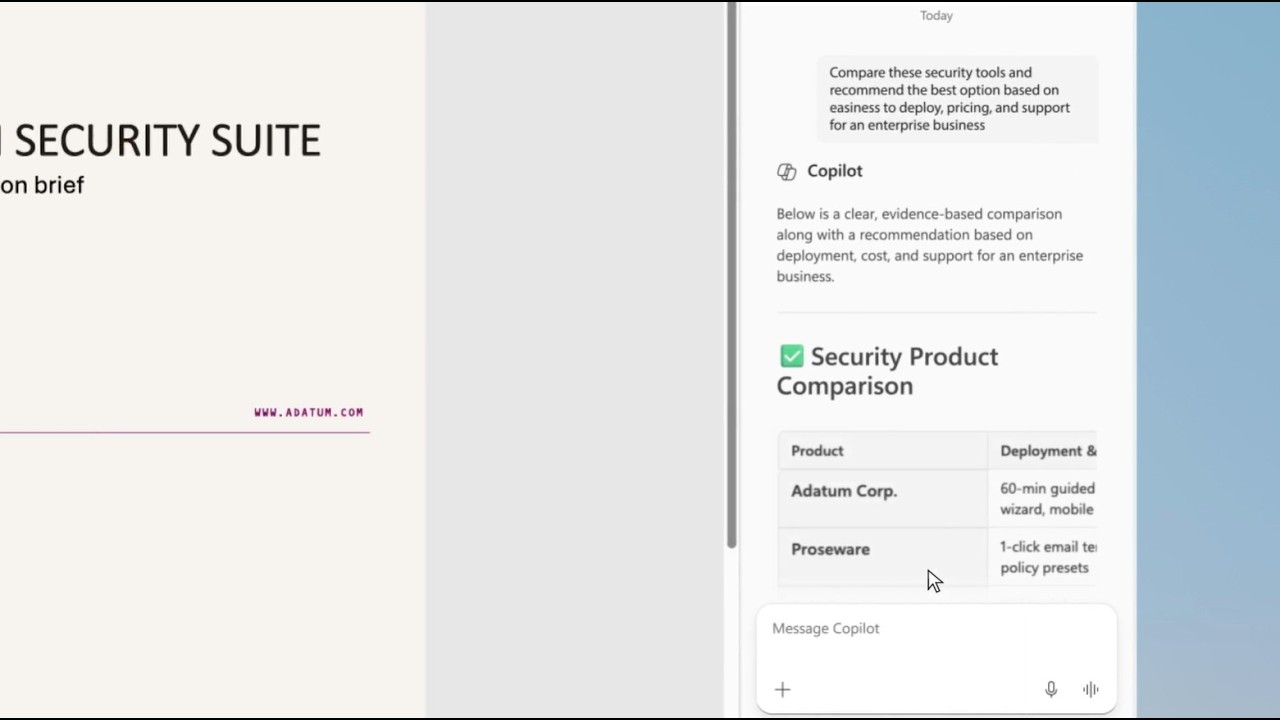
Task: Click the plus attach icon in Copilot
Action: point(782,689)
